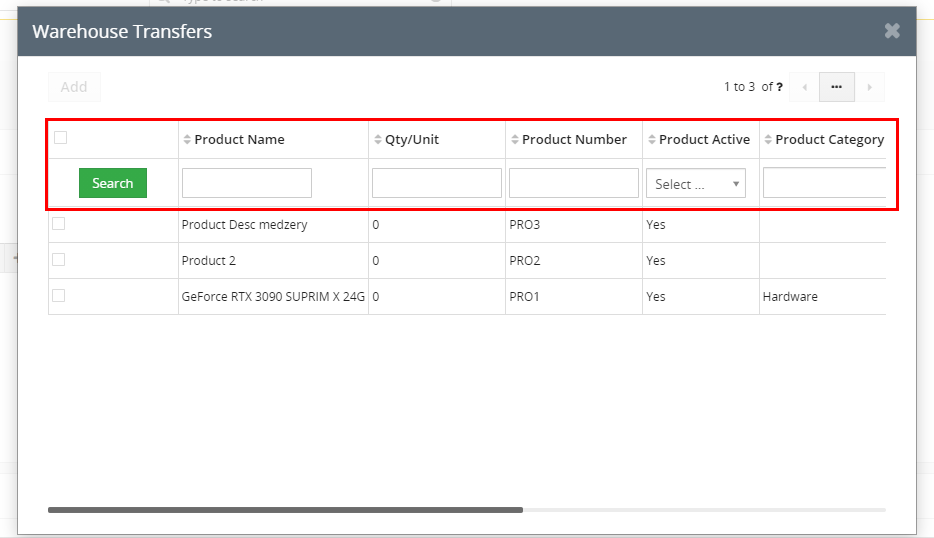Go to next page arrow
Image resolution: width=934 pixels, height=538 pixels.
pos(869,87)
